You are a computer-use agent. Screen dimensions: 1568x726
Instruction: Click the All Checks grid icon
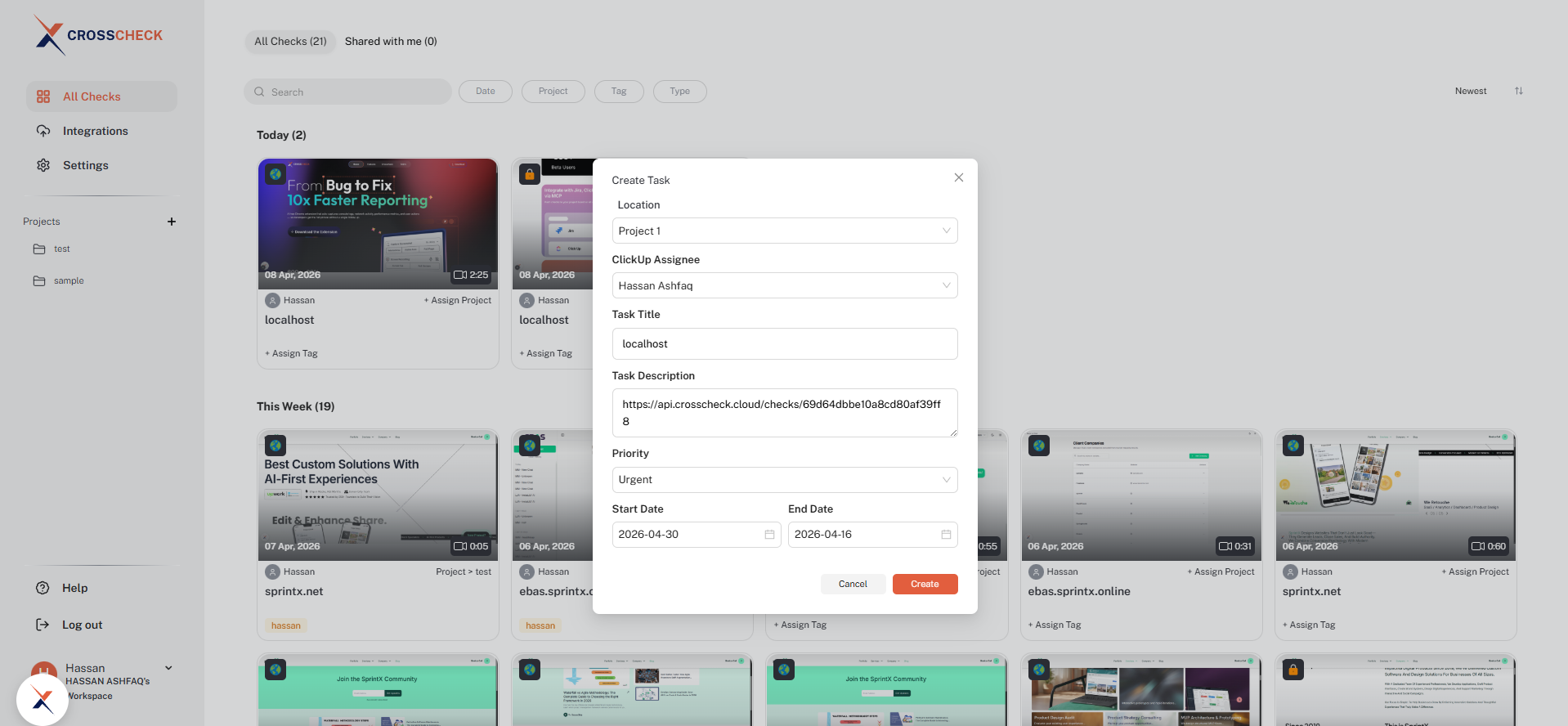(x=43, y=96)
